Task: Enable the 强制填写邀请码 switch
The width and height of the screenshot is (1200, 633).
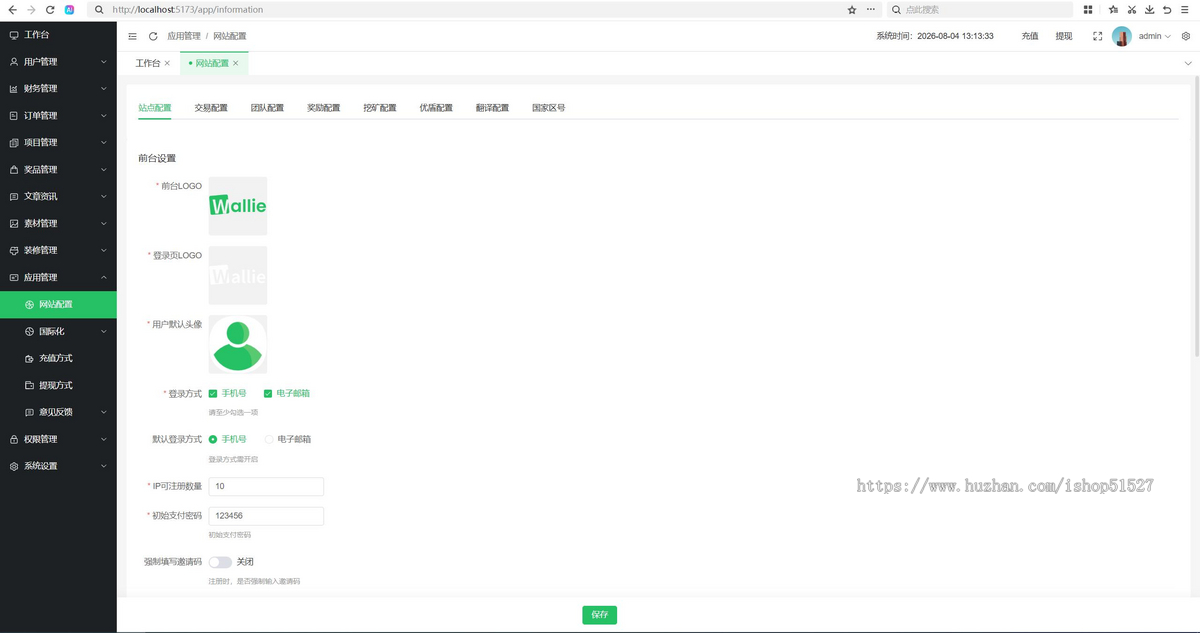Action: [220, 562]
